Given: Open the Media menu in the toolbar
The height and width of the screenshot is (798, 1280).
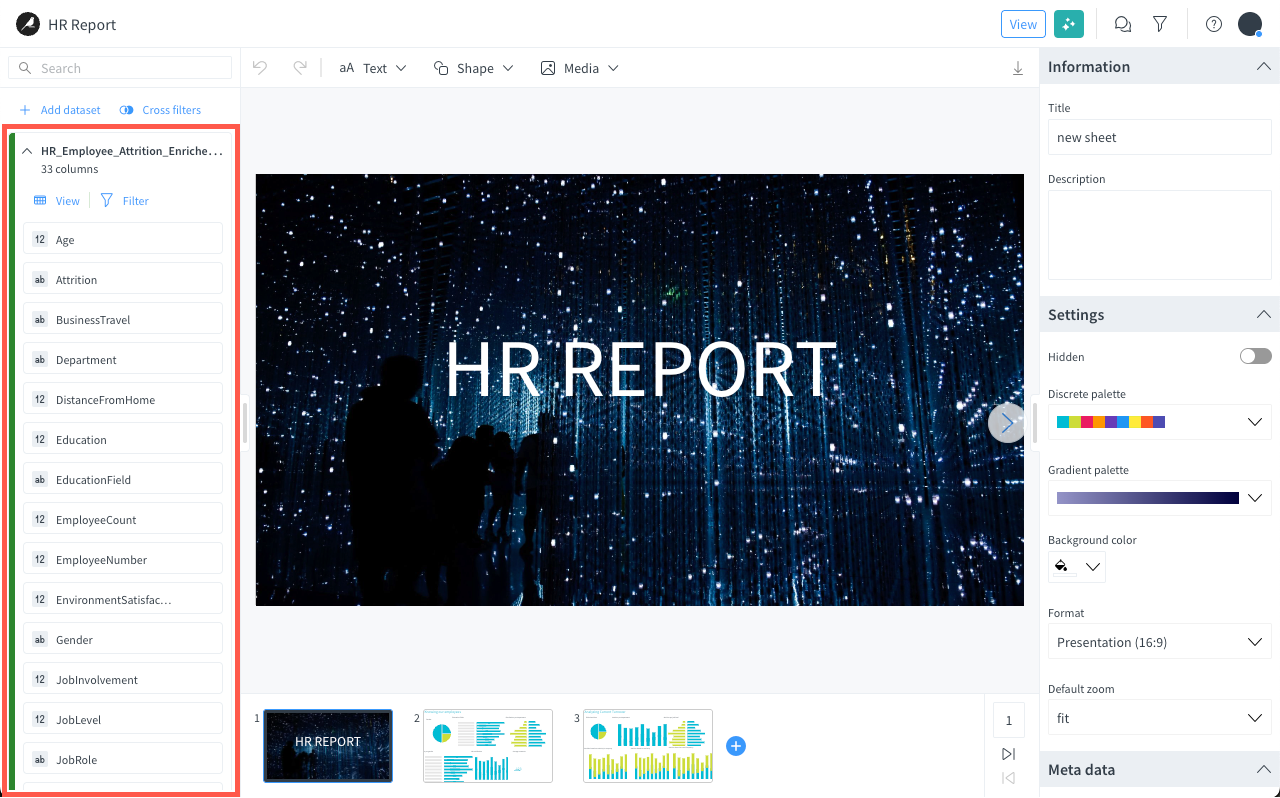Looking at the screenshot, I should pyautogui.click(x=580, y=67).
